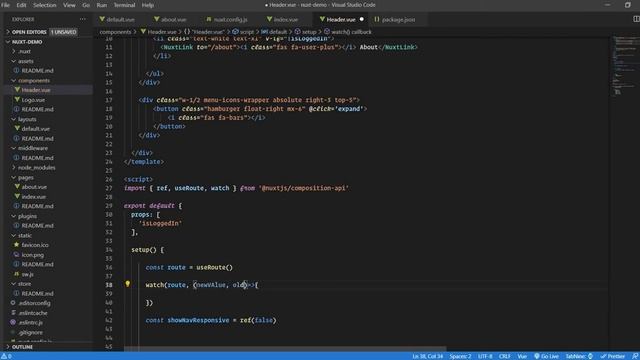Click the Ln 38 Col 34 status
Image resolution: width=640 pixels, height=360 pixels.
click(x=427, y=356)
